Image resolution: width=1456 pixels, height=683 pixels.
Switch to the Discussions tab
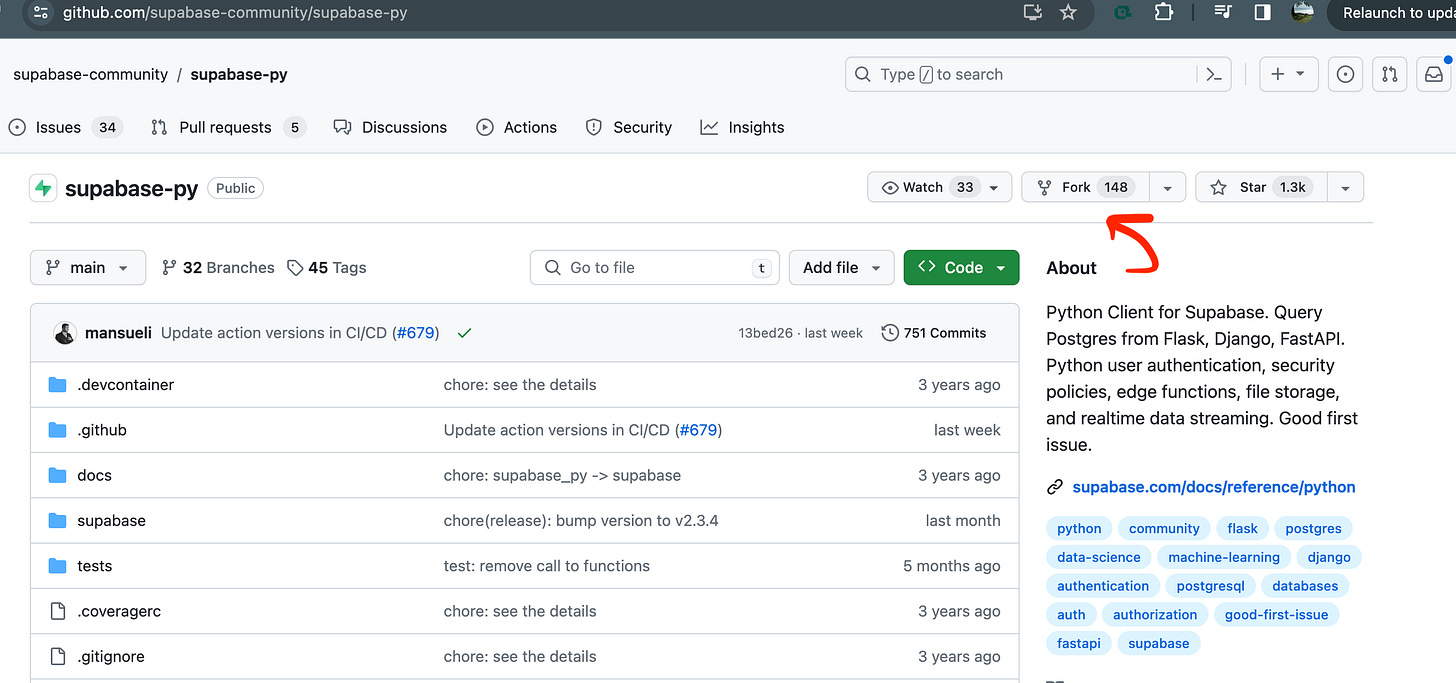[390, 127]
